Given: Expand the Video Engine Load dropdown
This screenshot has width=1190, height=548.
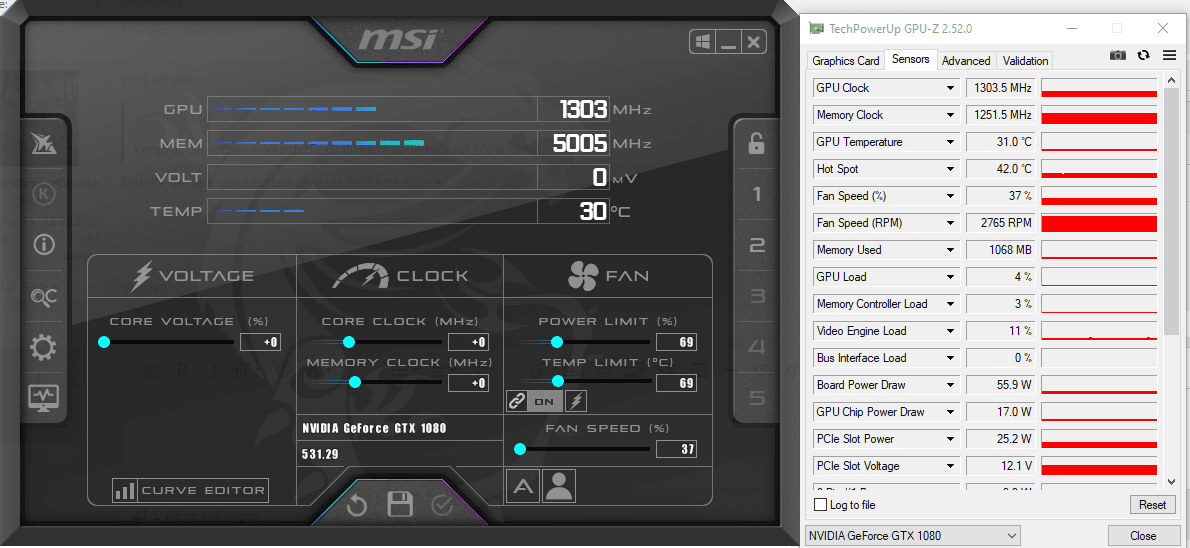Looking at the screenshot, I should coord(950,331).
